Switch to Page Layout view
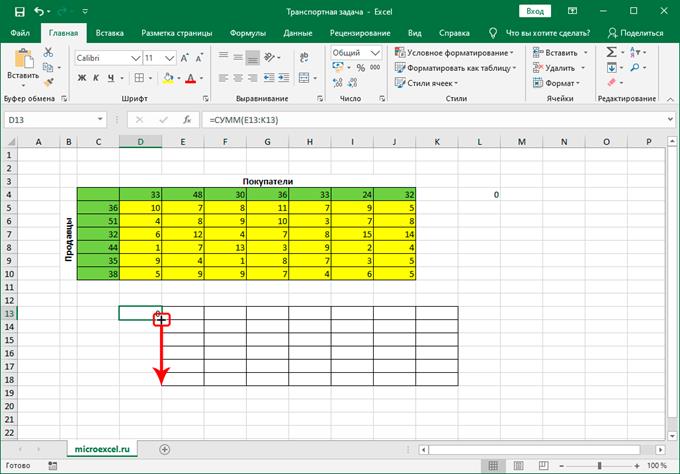The width and height of the screenshot is (680, 474). [518, 466]
